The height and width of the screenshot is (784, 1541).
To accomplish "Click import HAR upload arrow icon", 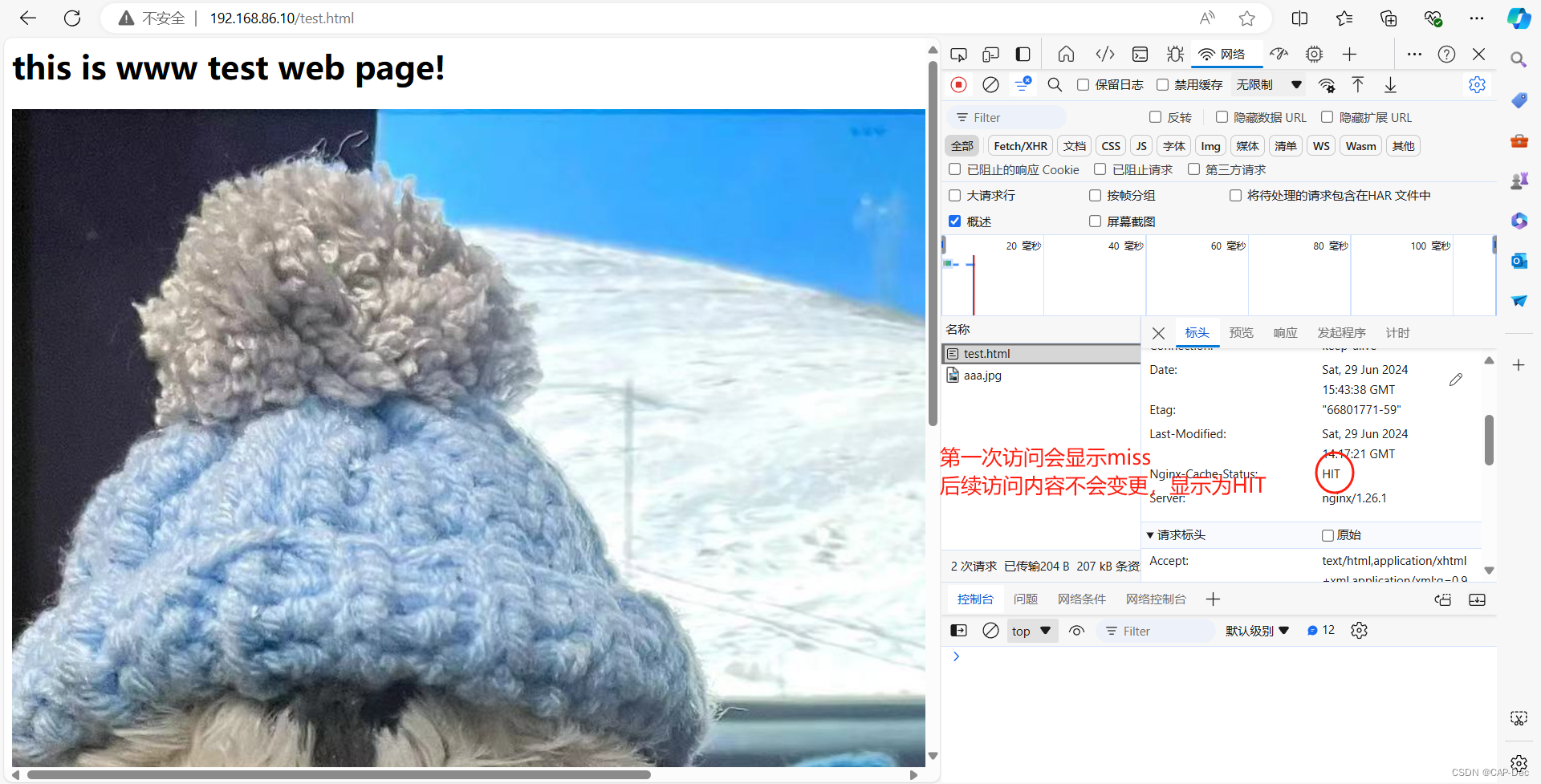I will click(x=1358, y=84).
